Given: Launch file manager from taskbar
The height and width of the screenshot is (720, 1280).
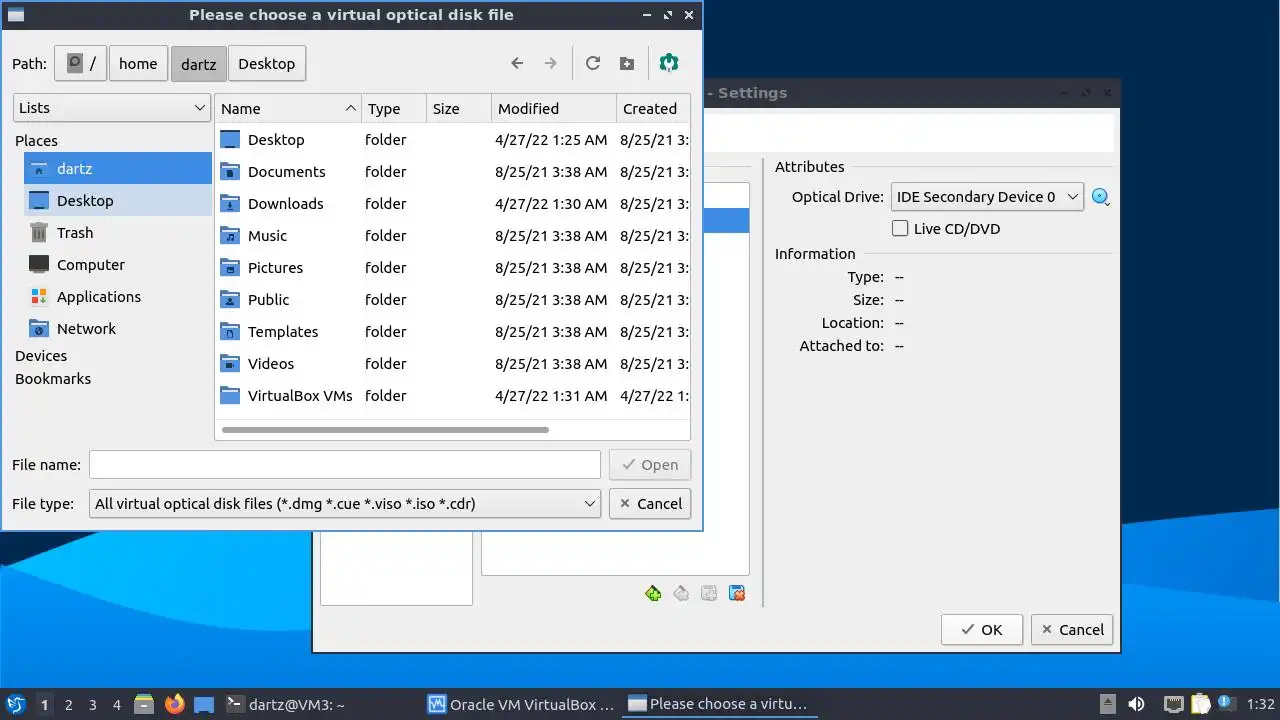Looking at the screenshot, I should [143, 704].
